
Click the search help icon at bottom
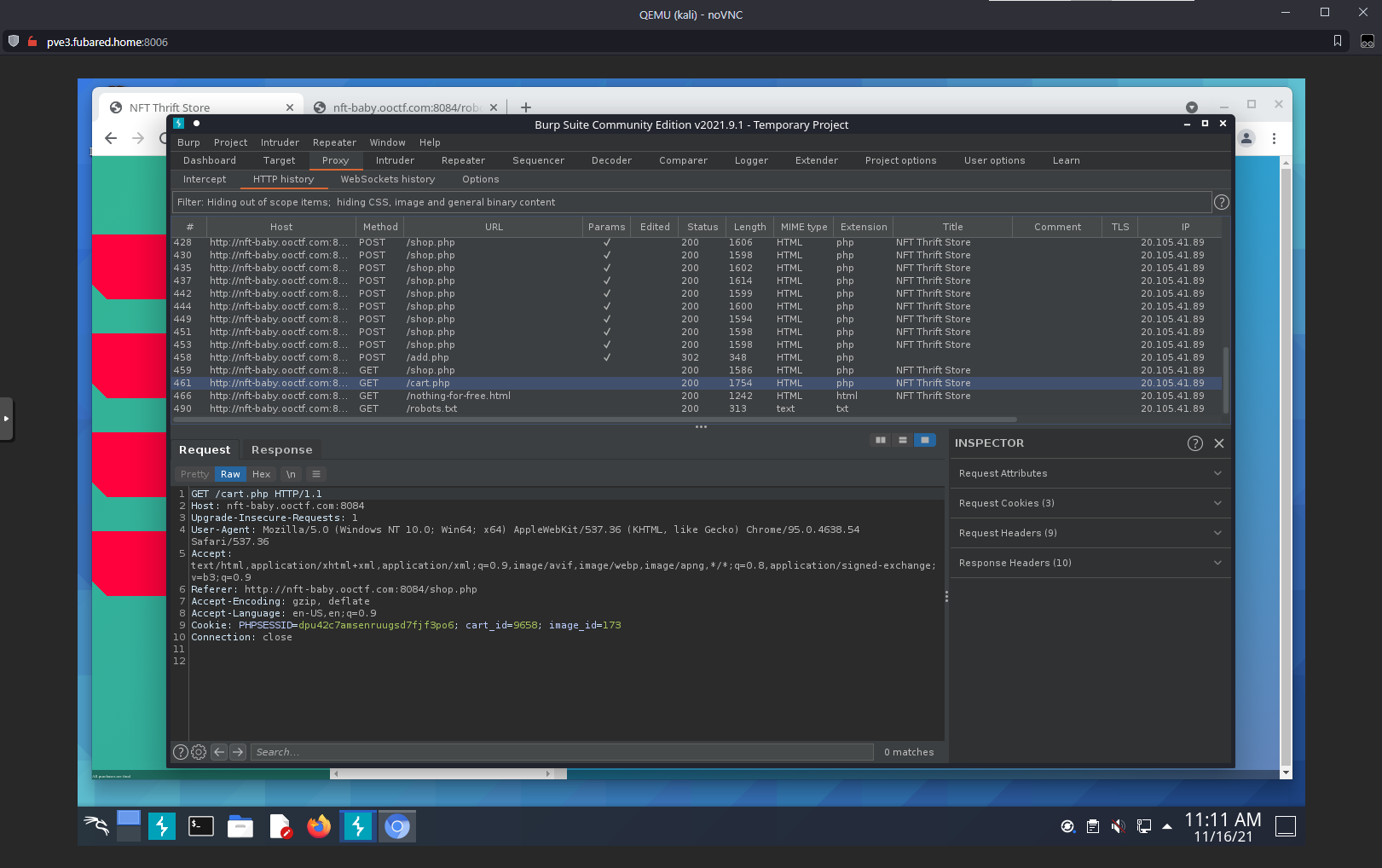181,752
